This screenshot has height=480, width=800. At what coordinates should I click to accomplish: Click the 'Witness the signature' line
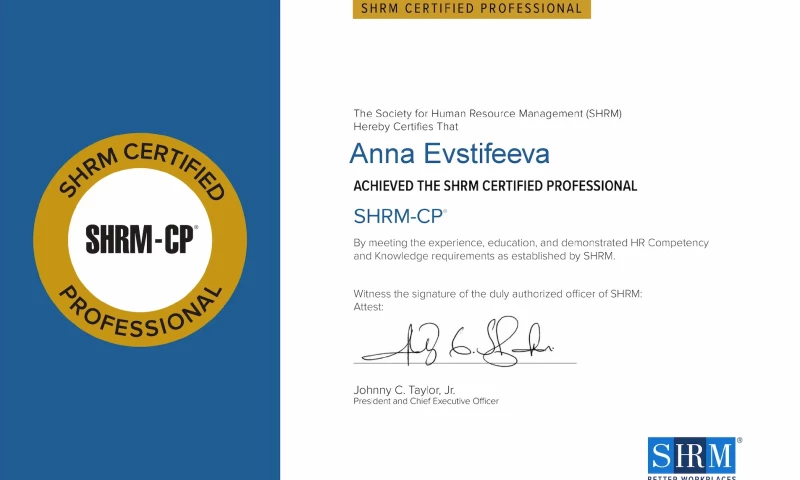click(x=497, y=294)
